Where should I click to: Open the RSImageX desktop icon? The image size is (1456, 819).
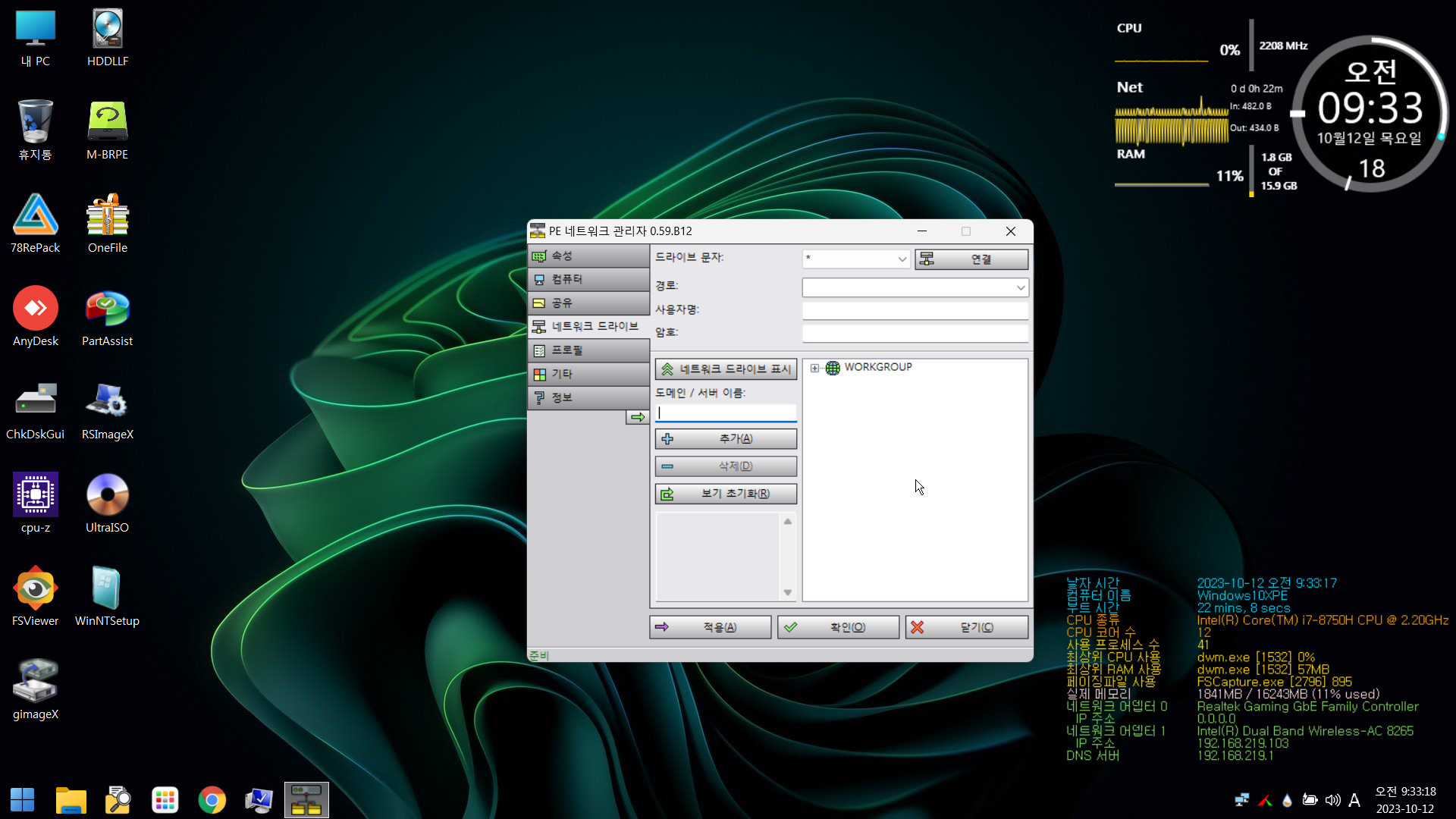click(108, 410)
